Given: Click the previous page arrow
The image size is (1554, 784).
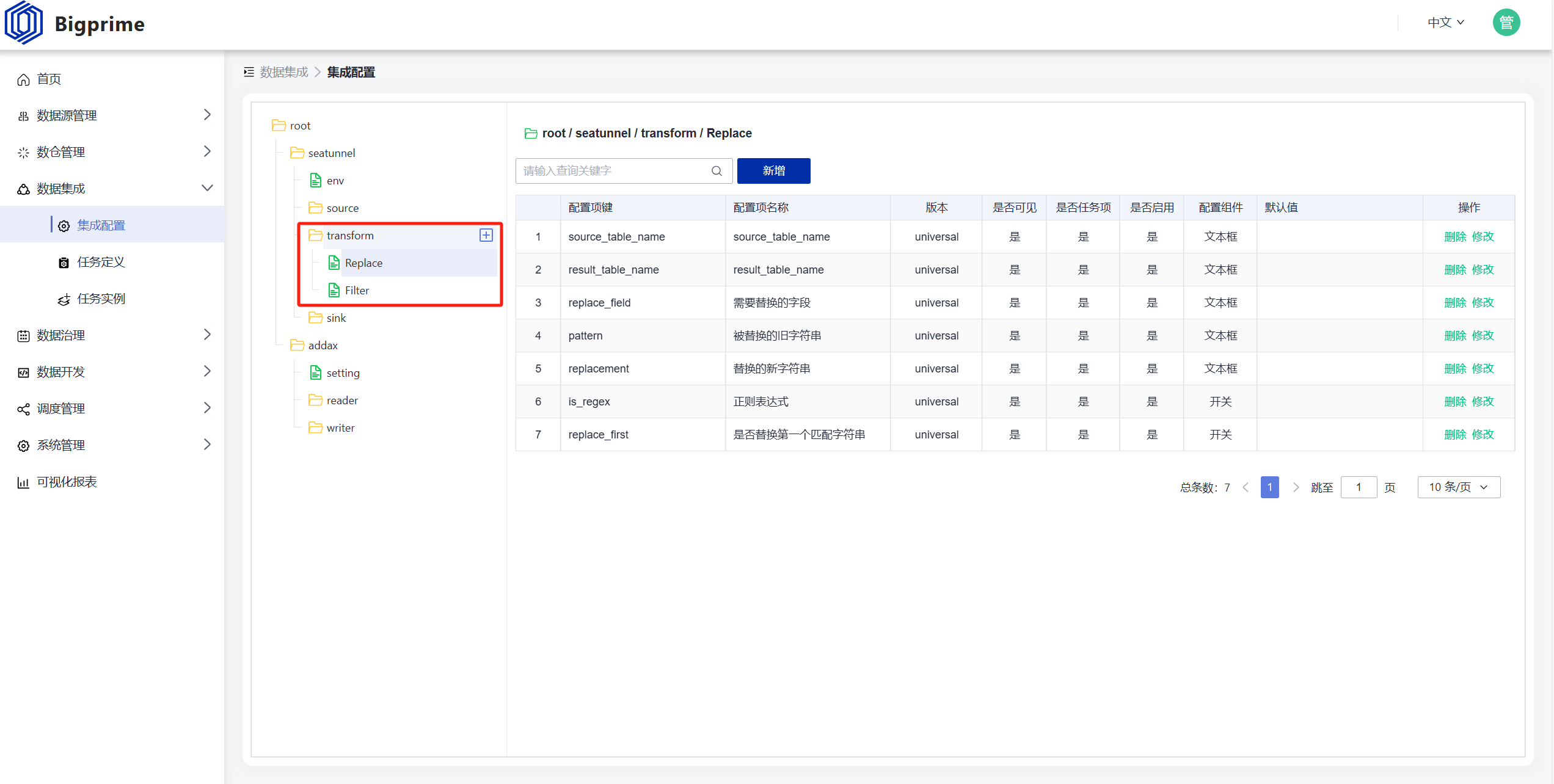Looking at the screenshot, I should pyautogui.click(x=1246, y=487).
